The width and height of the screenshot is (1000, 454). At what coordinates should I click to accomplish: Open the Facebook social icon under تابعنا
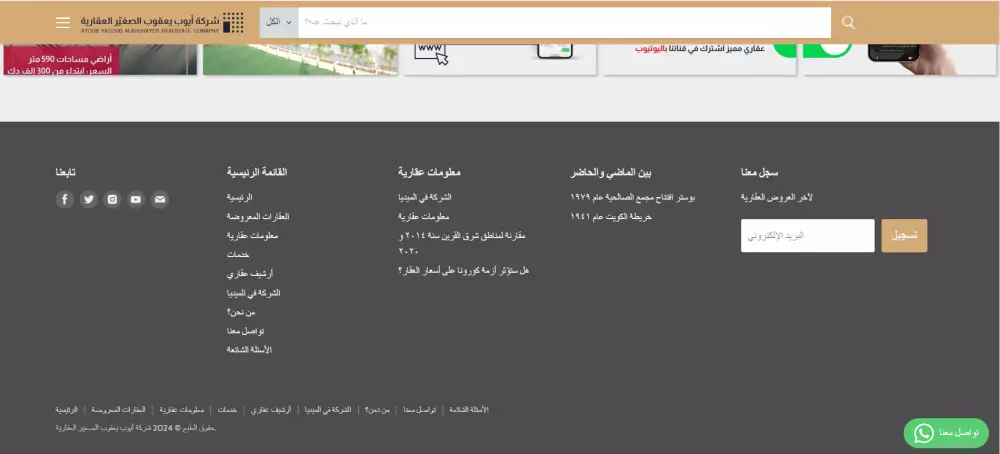[x=65, y=200]
